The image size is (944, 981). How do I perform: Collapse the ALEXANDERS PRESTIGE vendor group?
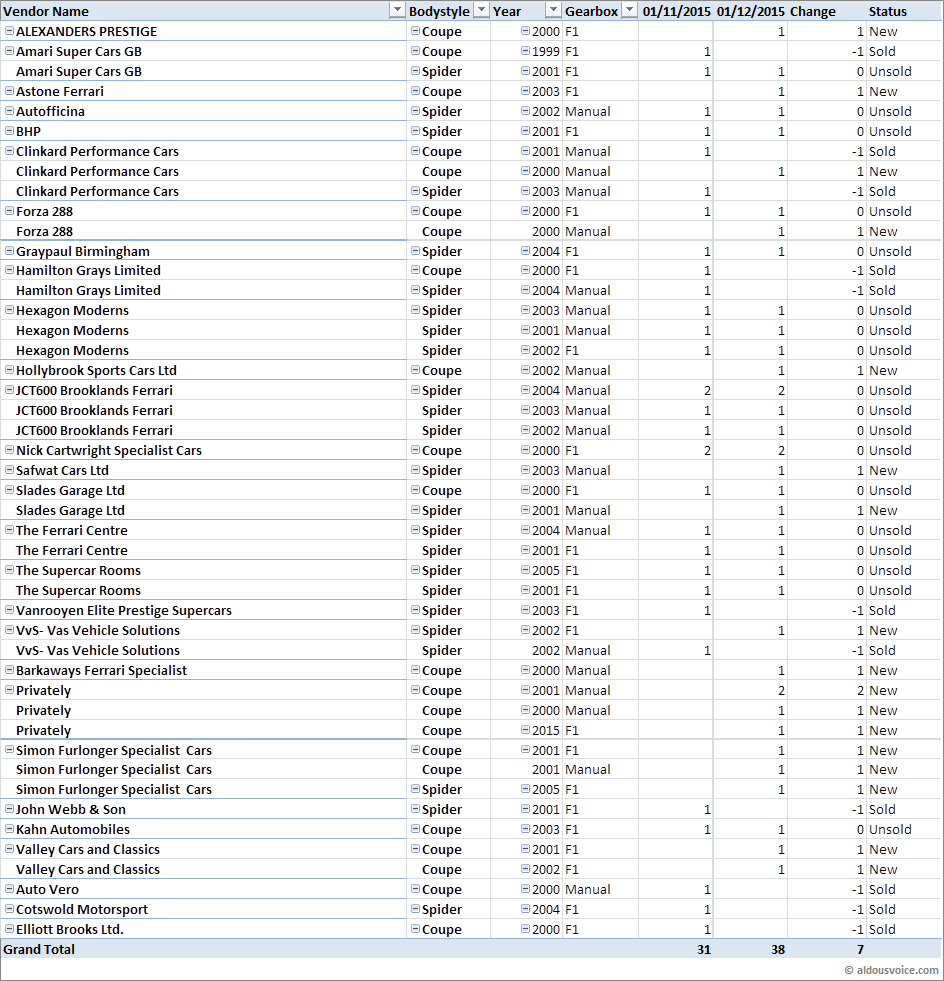pyautogui.click(x=10, y=31)
